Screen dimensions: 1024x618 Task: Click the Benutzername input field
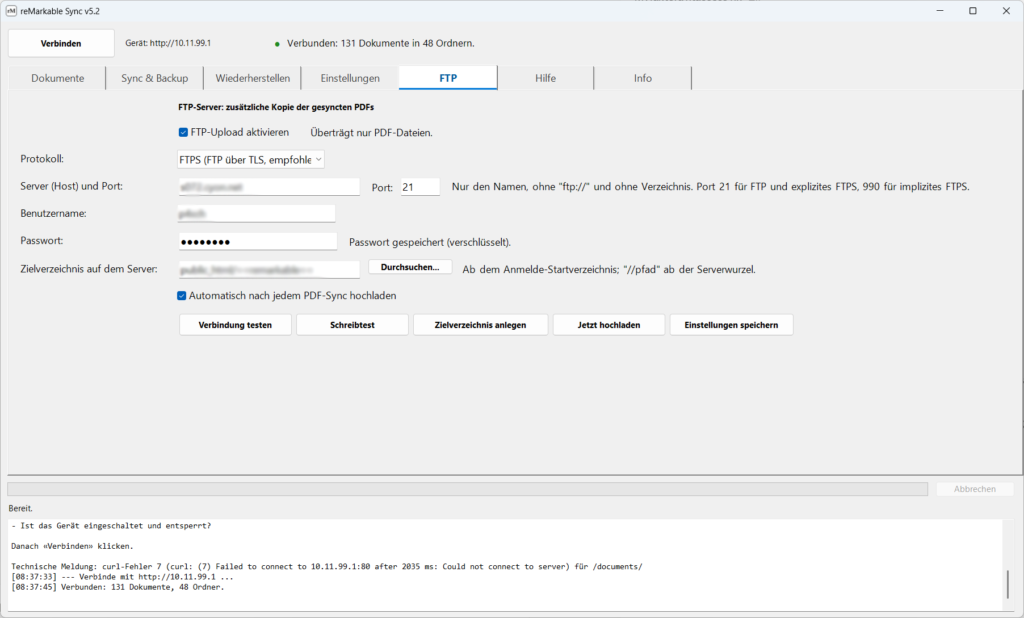click(x=256, y=214)
